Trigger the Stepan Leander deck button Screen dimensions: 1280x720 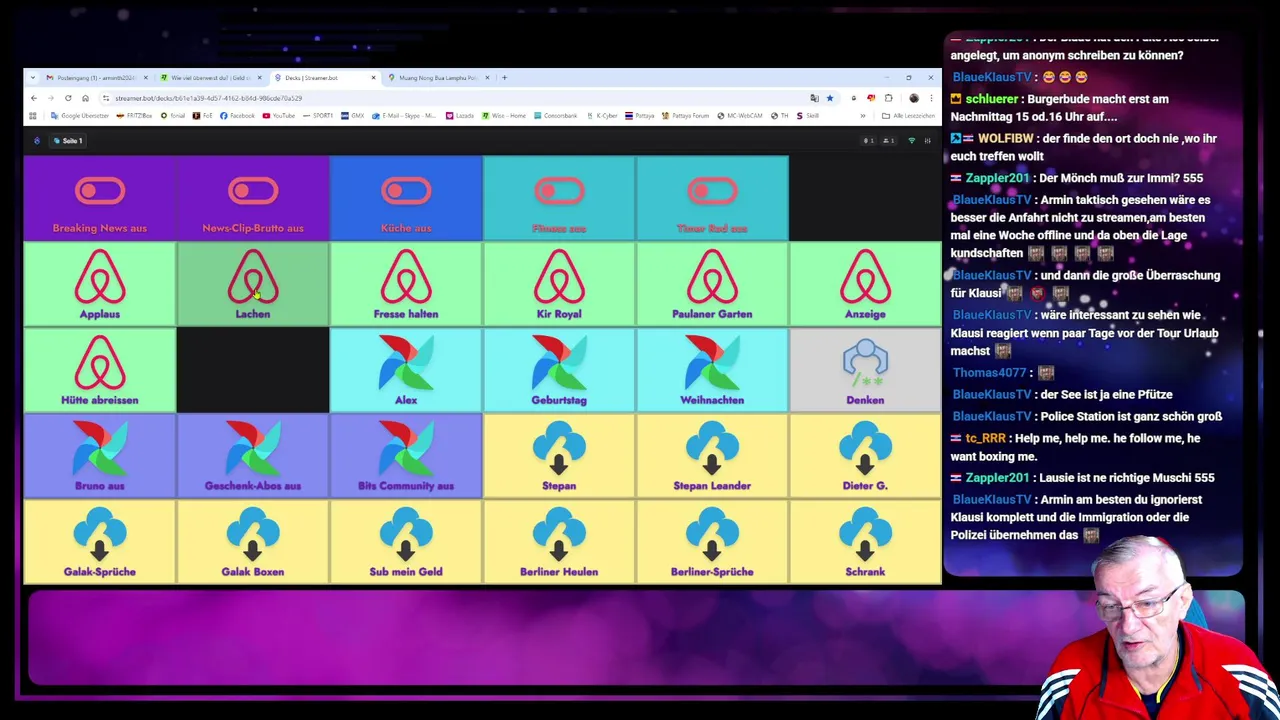pyautogui.click(x=712, y=457)
